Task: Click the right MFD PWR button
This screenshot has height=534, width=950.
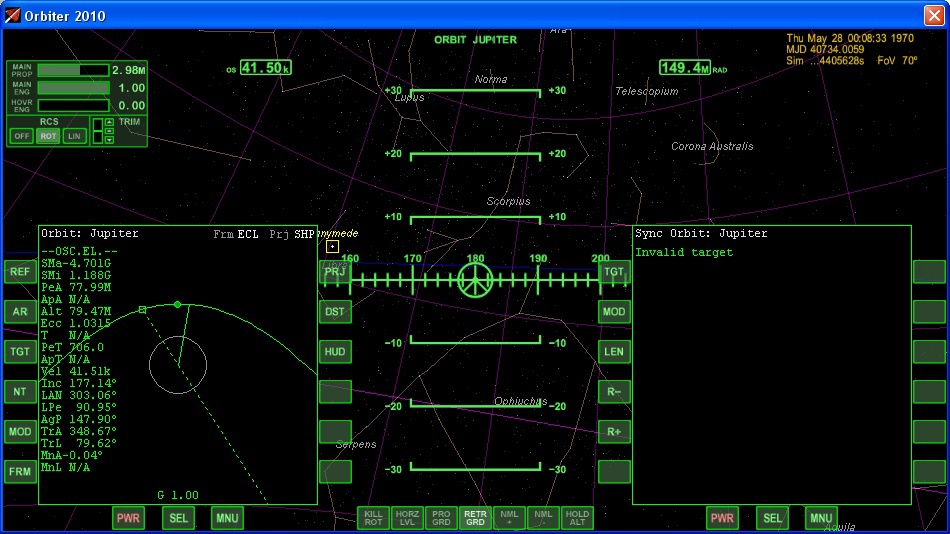Action: (722, 518)
